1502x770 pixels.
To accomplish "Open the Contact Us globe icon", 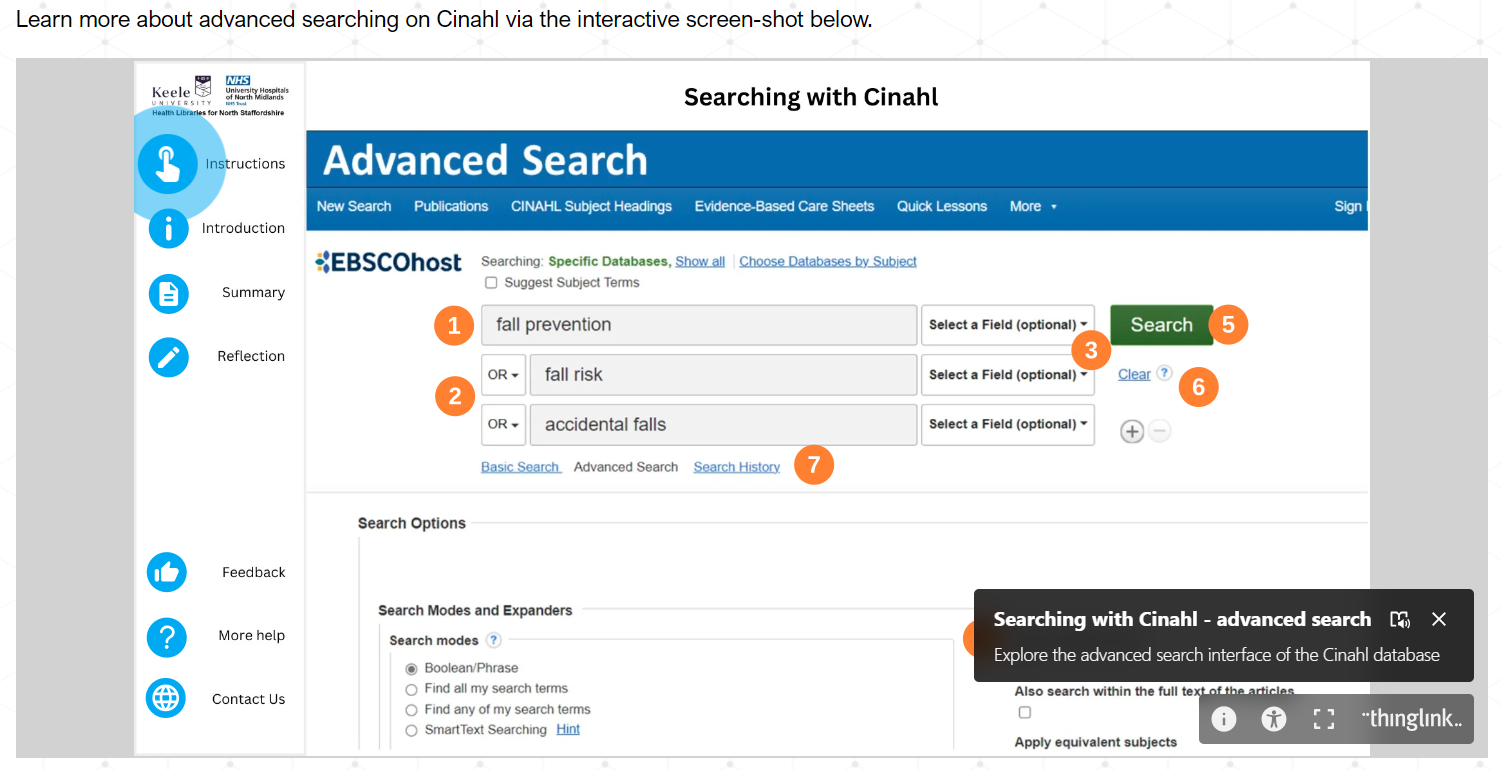I will pos(166,699).
